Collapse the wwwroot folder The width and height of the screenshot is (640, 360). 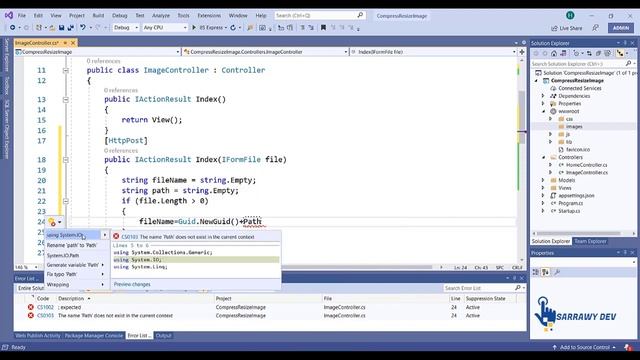543,111
